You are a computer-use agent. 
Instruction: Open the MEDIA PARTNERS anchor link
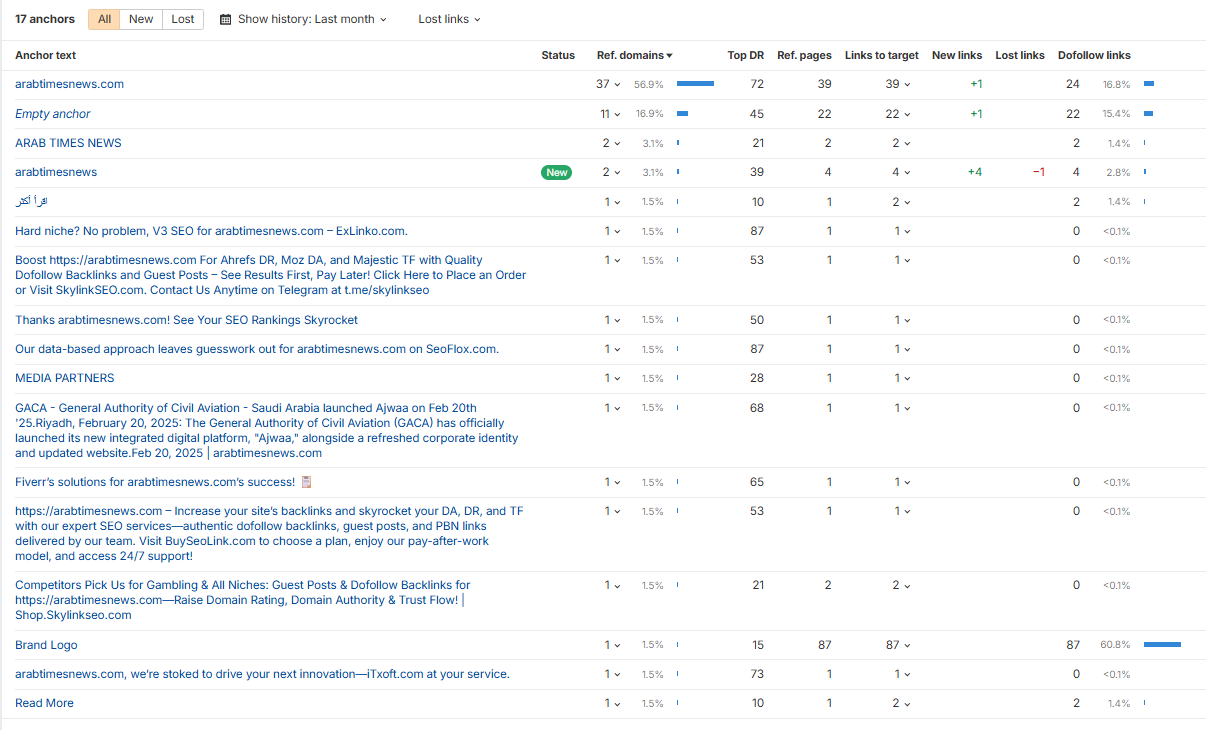64,378
